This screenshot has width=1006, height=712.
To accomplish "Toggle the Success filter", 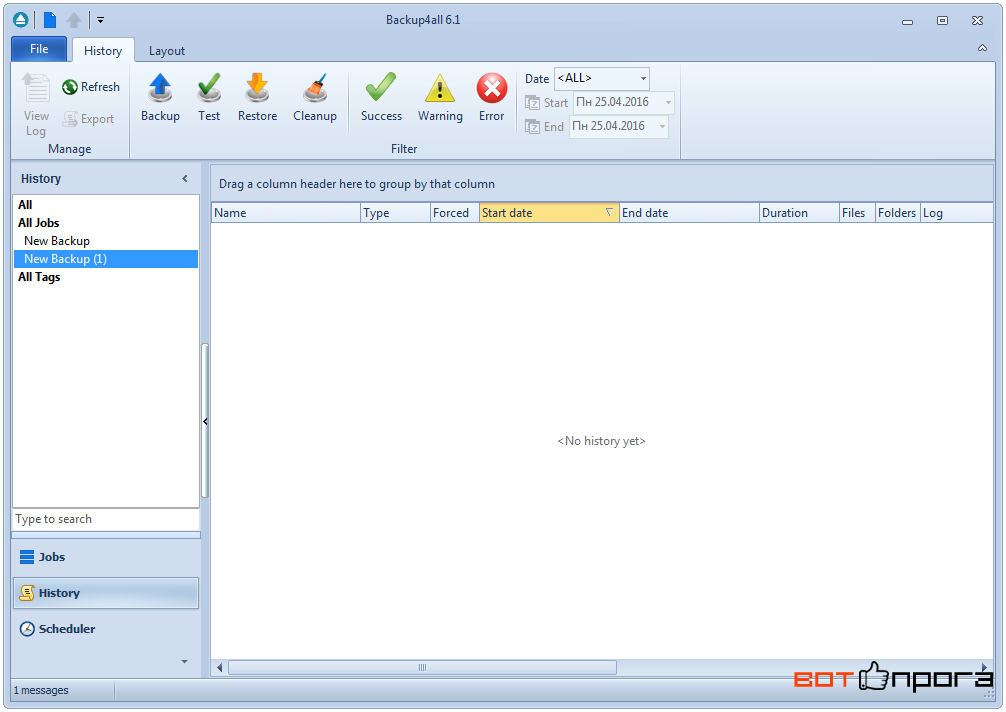I will point(381,97).
